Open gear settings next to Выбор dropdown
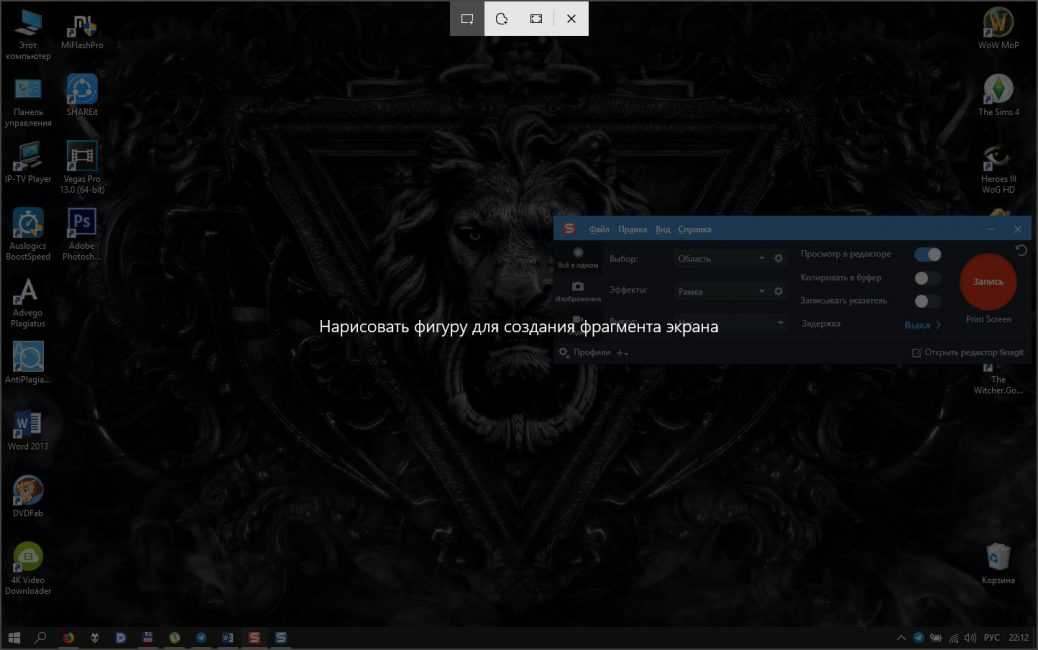Screen dimensions: 1038x650 (x=778, y=258)
